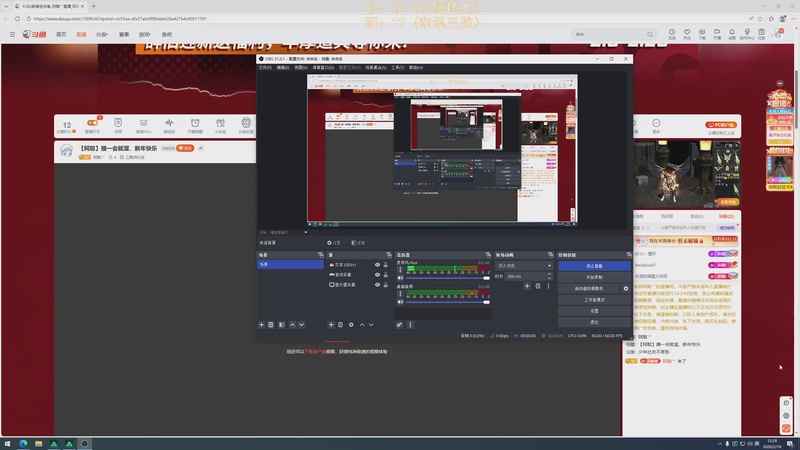This screenshot has width=800, height=450.
Task: Add a new source in OBS sources panel
Action: coord(331,324)
